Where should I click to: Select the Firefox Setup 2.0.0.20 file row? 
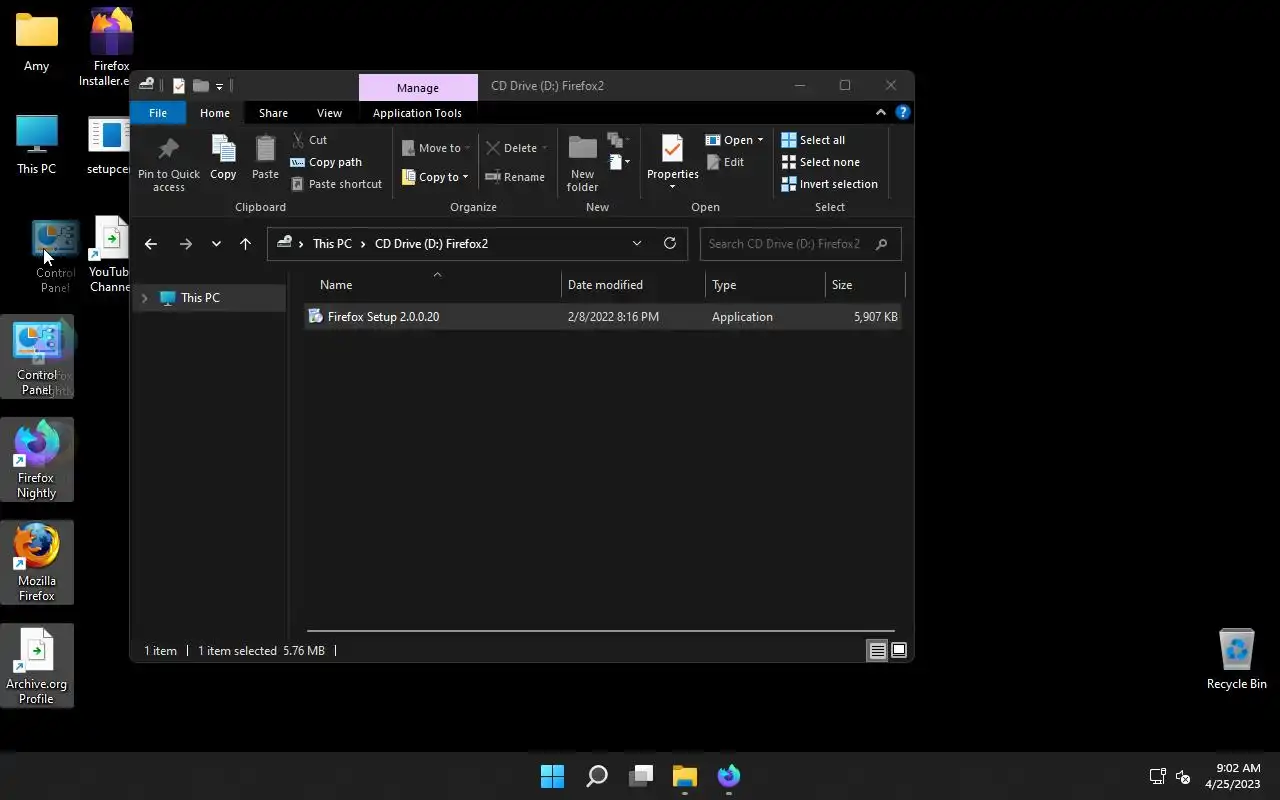coord(603,317)
